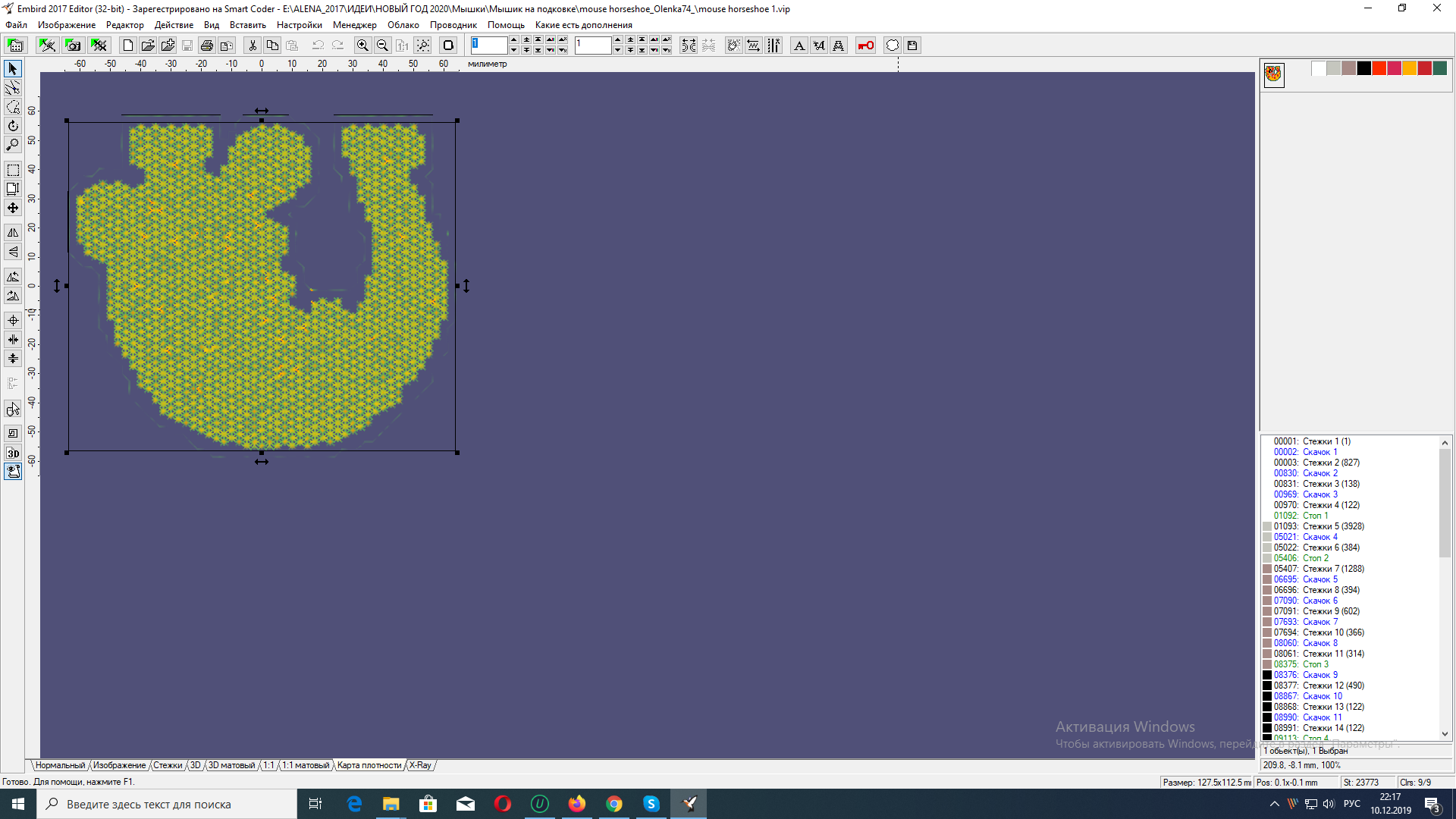Open the lettering tool letter A icon

[799, 45]
